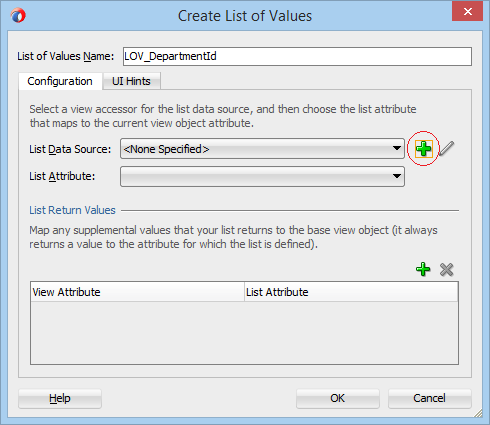Close the Create List of Values dialog
The width and height of the screenshot is (490, 425).
pyautogui.click(x=467, y=12)
